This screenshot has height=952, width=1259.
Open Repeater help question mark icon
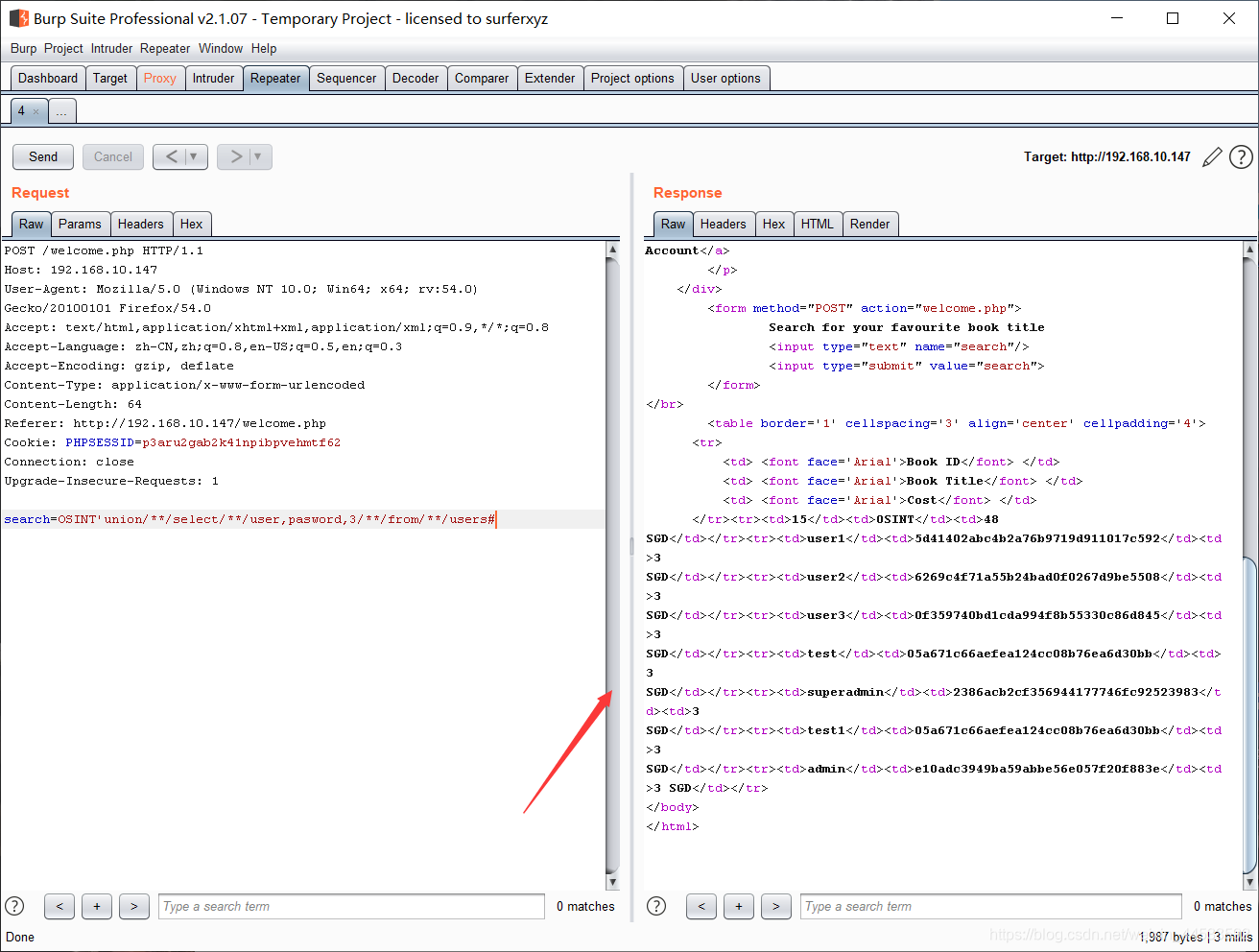pos(1241,156)
